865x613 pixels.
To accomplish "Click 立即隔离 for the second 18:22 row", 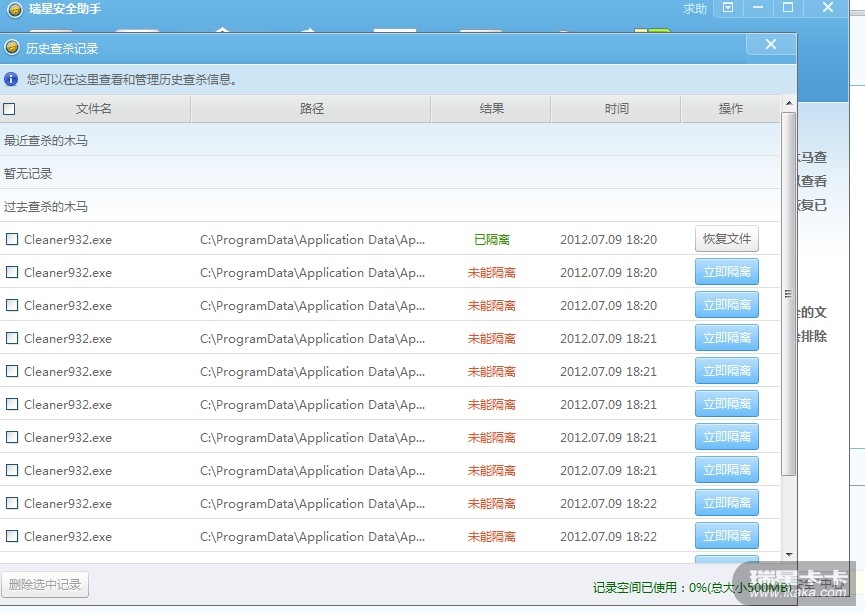I will 727,536.
